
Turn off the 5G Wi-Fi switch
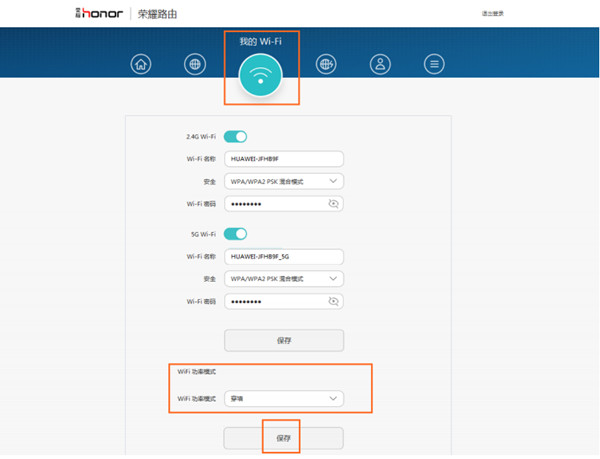point(235,234)
